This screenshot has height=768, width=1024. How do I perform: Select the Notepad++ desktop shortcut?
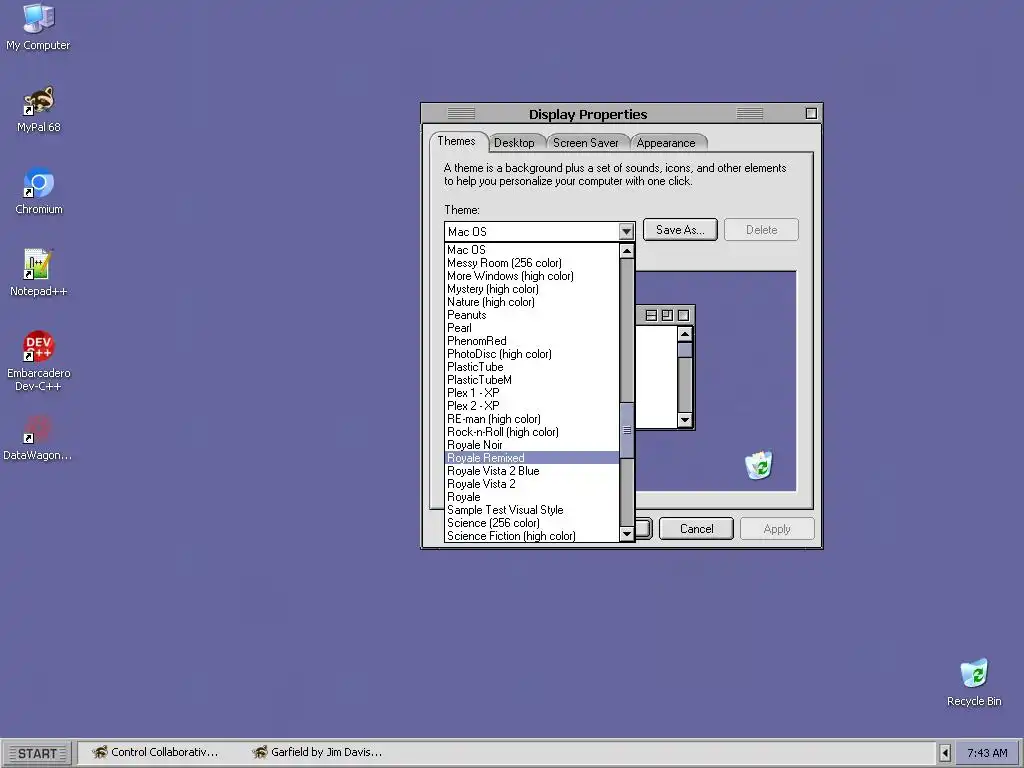pos(38,273)
